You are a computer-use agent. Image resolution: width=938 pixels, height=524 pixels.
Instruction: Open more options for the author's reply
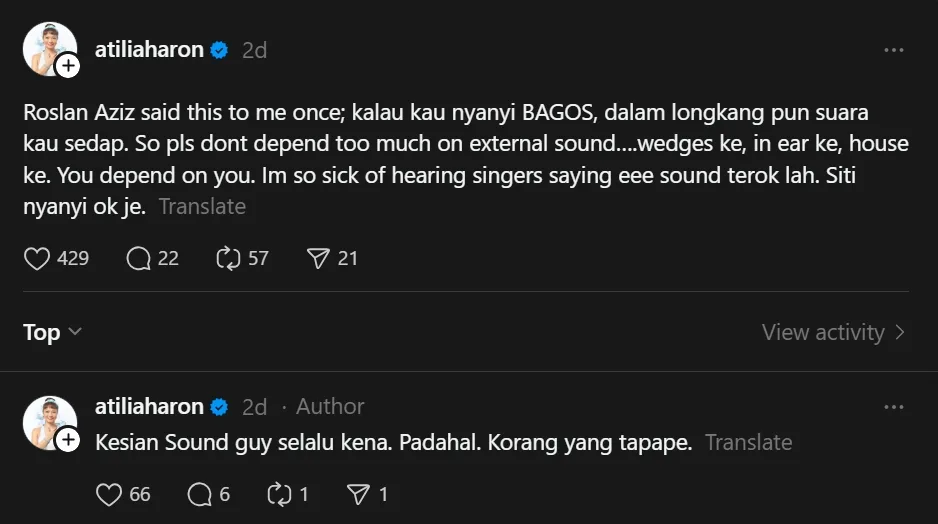[x=893, y=407]
